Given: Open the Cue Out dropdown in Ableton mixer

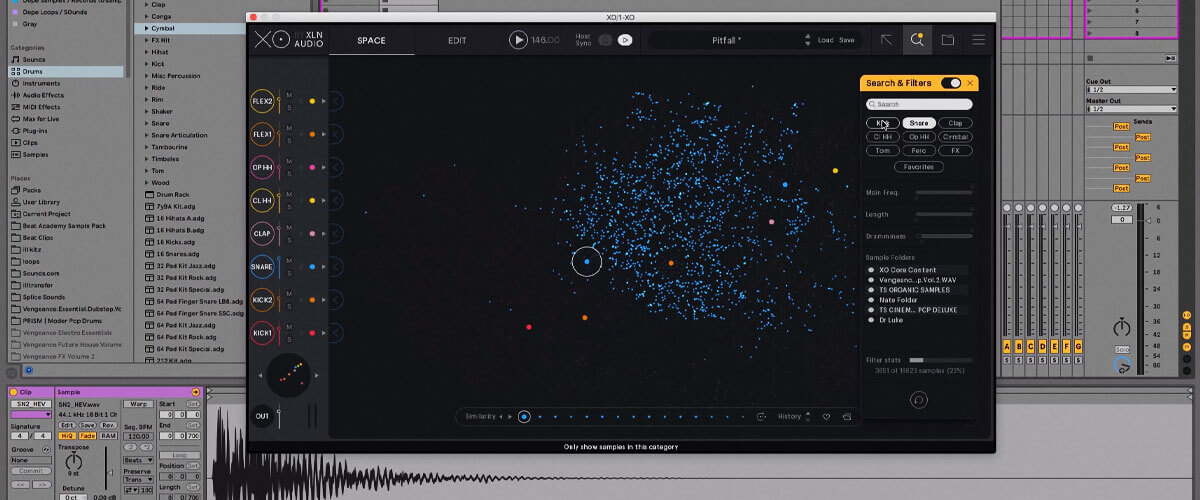Looking at the screenshot, I should click(x=1132, y=89).
